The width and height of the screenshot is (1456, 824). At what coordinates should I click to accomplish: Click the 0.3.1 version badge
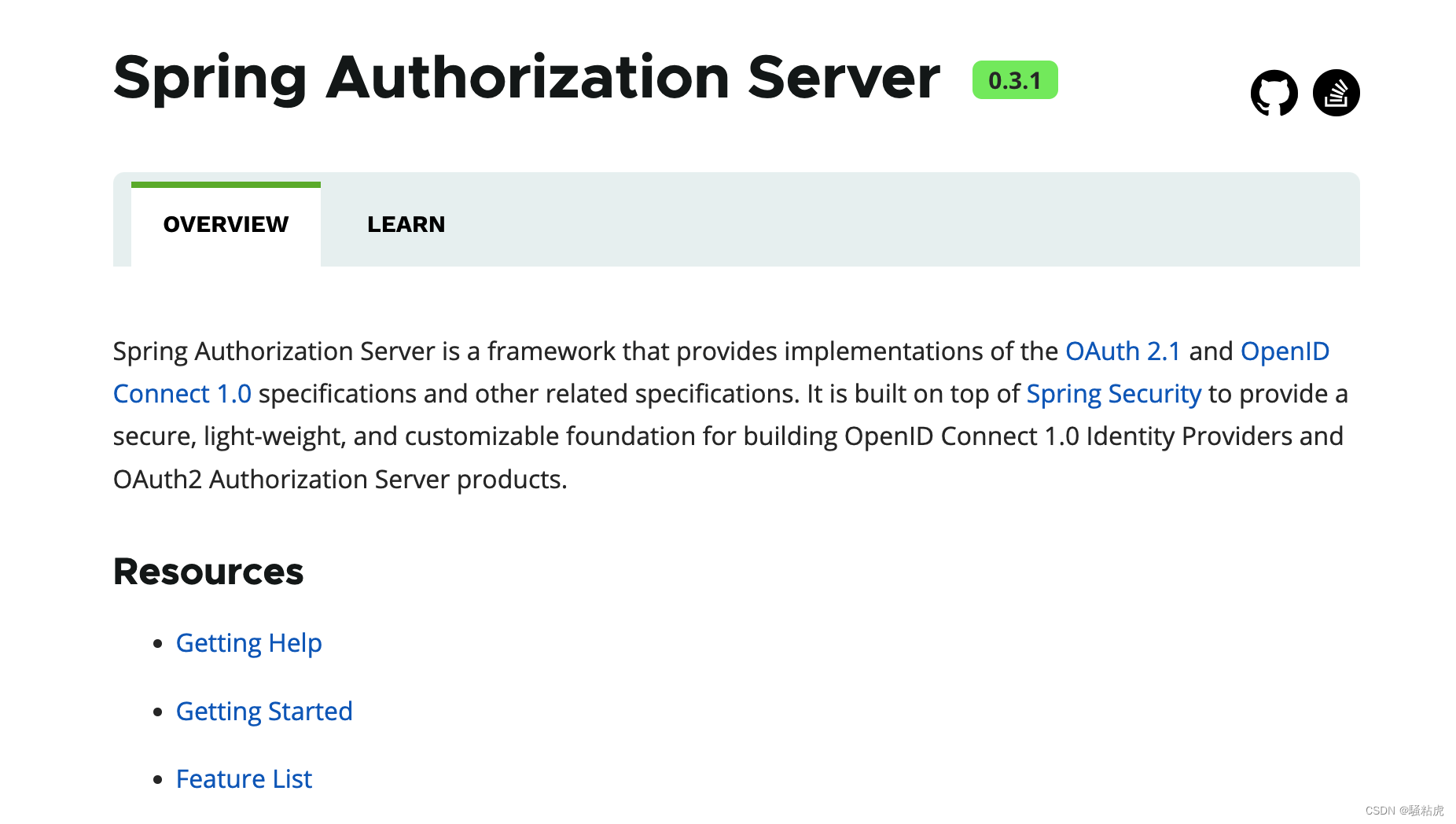tap(1015, 80)
